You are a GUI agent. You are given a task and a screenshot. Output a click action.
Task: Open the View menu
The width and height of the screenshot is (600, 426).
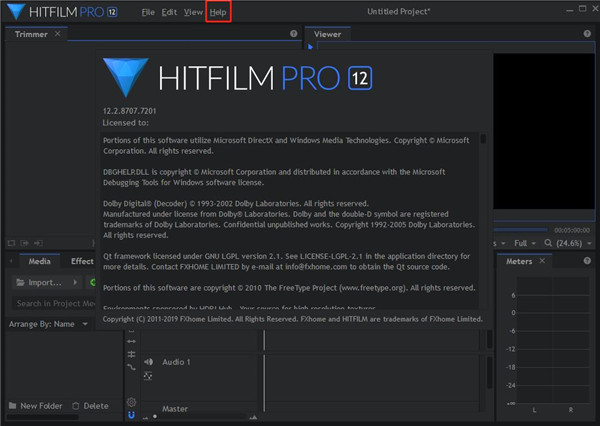coord(193,12)
